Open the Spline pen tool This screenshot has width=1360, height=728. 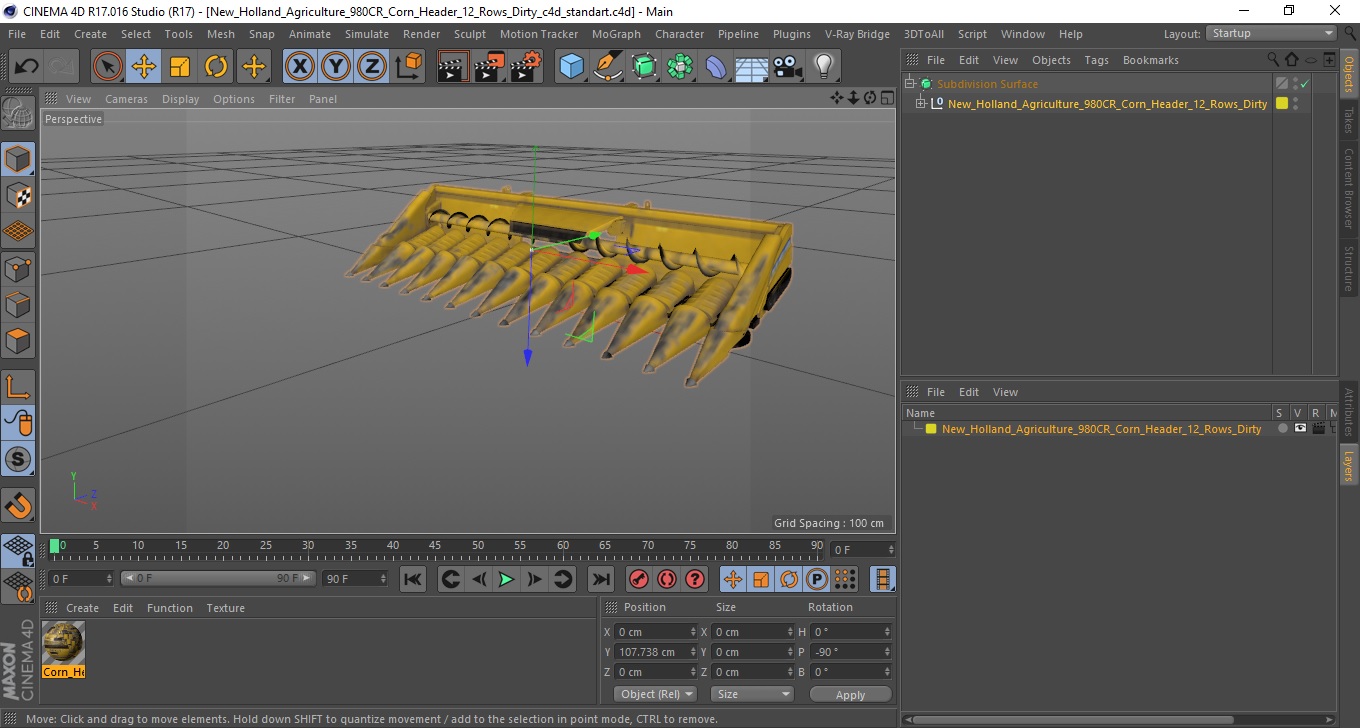tap(608, 67)
